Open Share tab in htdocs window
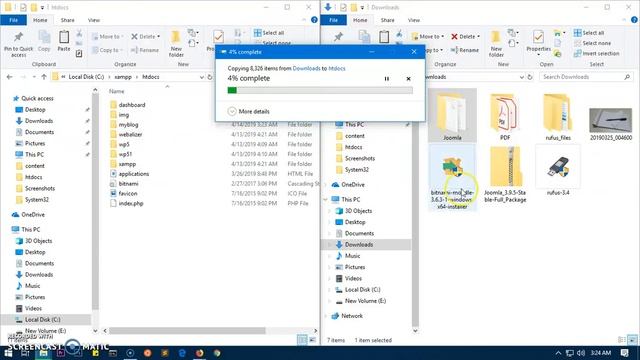The width and height of the screenshot is (640, 360). click(x=67, y=20)
